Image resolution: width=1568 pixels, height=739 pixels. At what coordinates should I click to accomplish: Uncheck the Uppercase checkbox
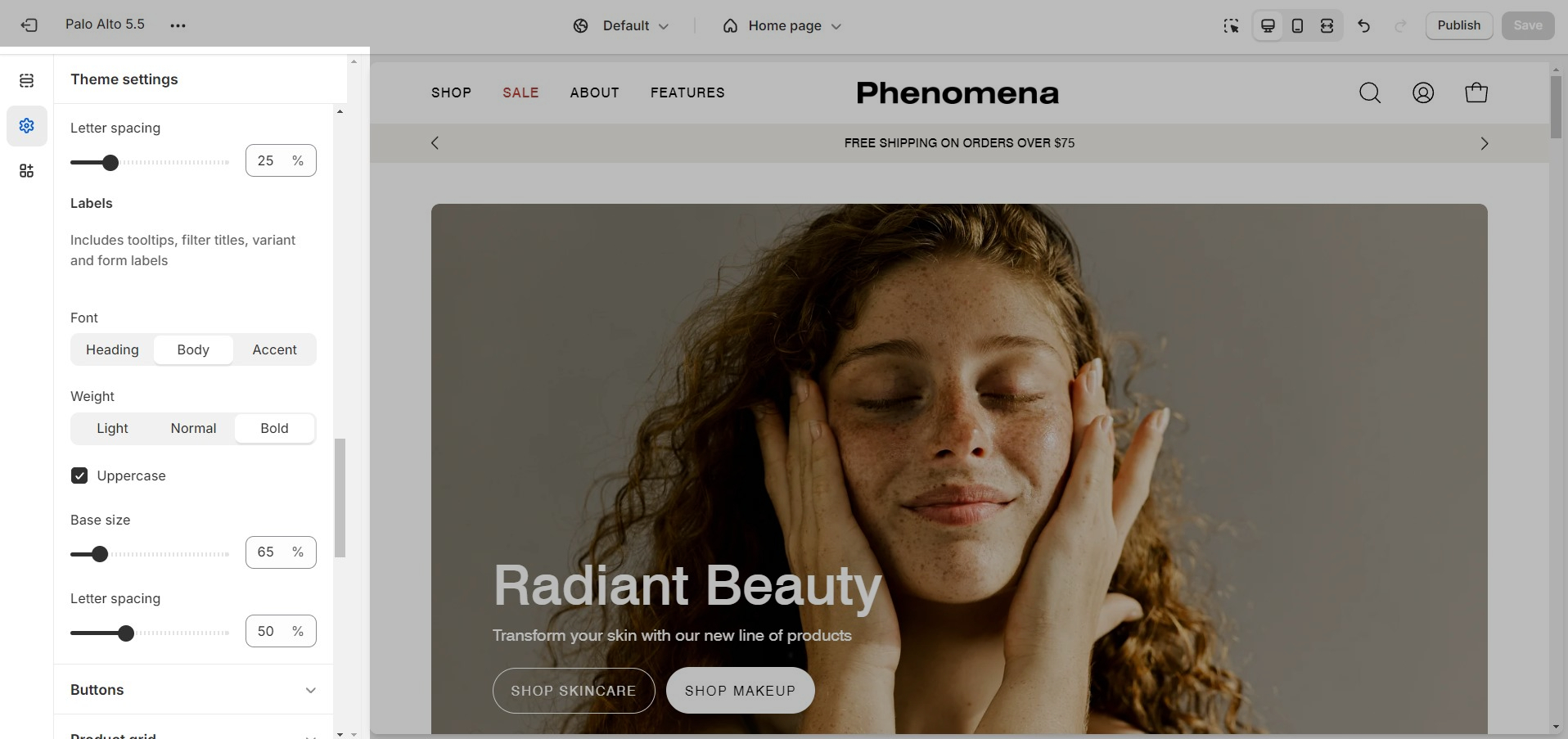79,475
